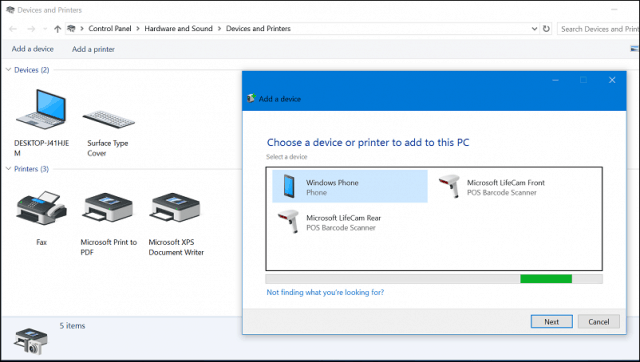
Task: Collapse the Devices (2) group
Action: (x=8, y=70)
